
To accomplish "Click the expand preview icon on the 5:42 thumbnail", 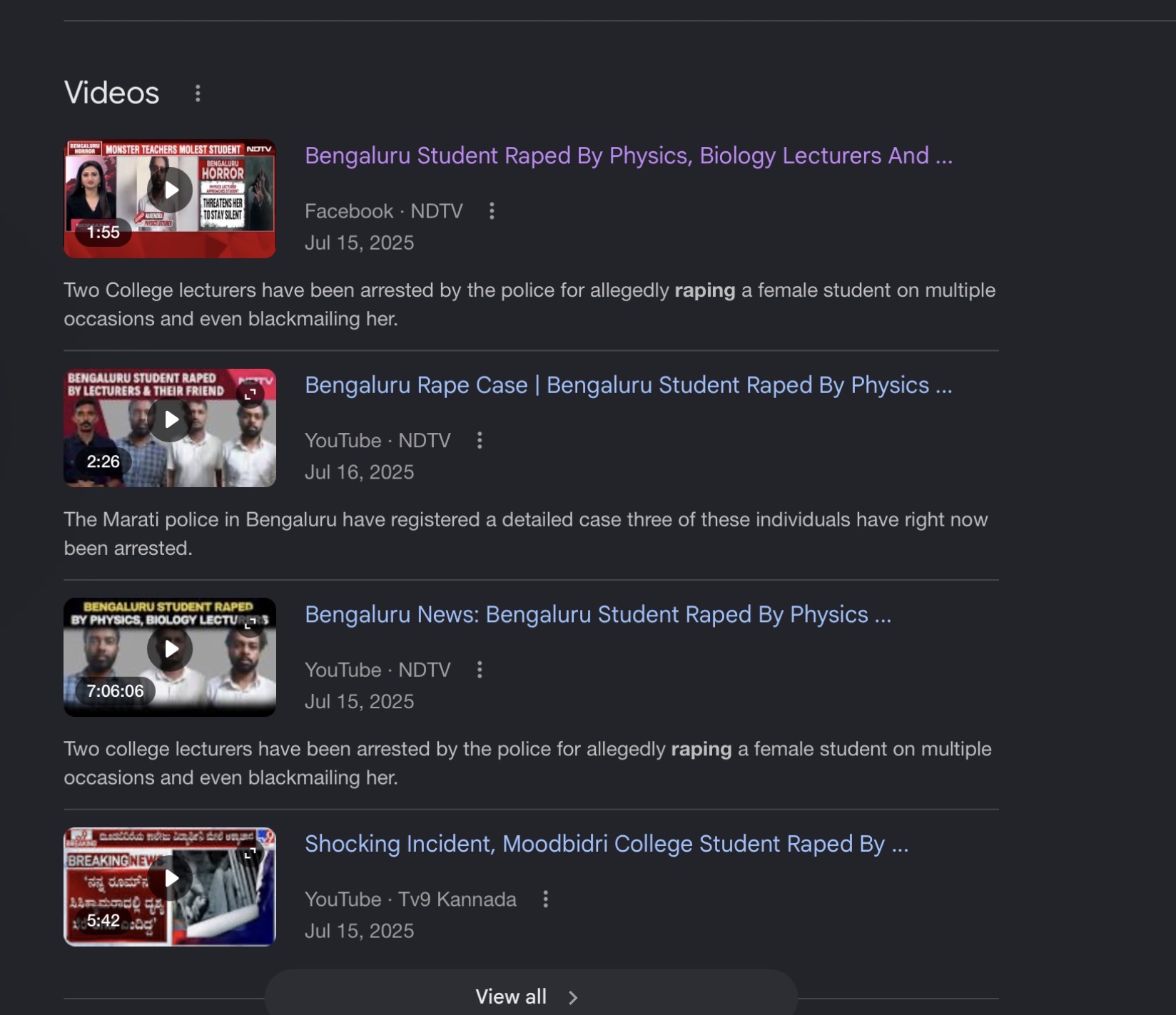I will tap(250, 852).
